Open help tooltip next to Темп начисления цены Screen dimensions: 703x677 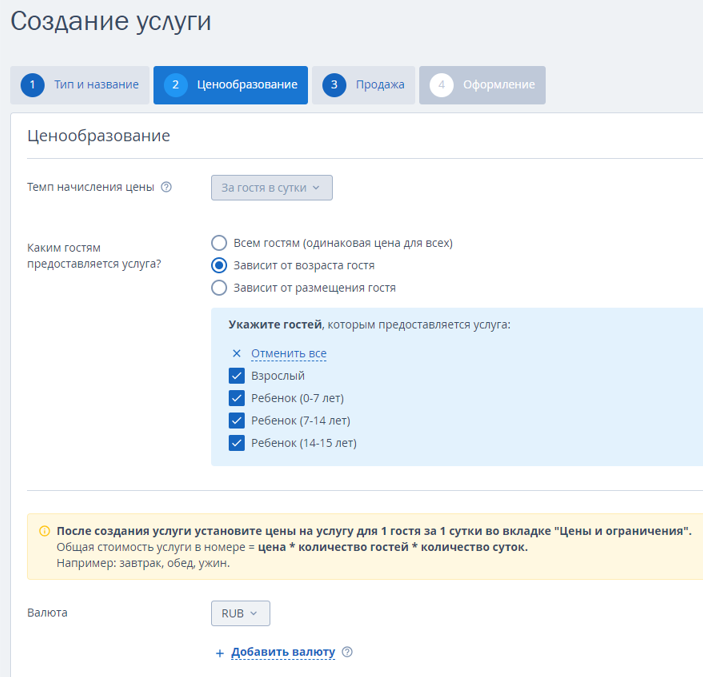[166, 187]
